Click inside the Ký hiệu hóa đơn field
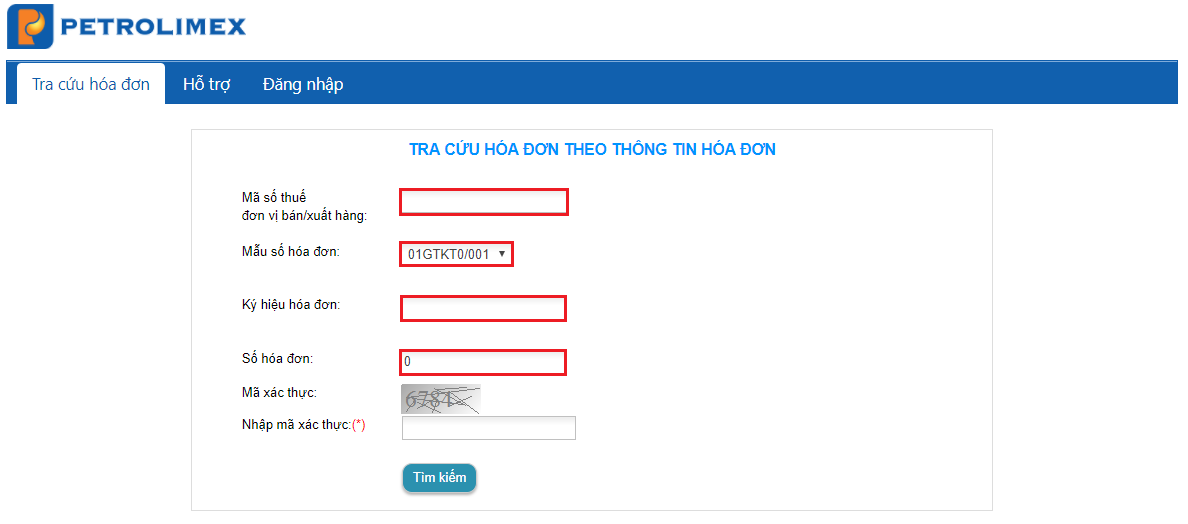The image size is (1188, 524). 483,309
